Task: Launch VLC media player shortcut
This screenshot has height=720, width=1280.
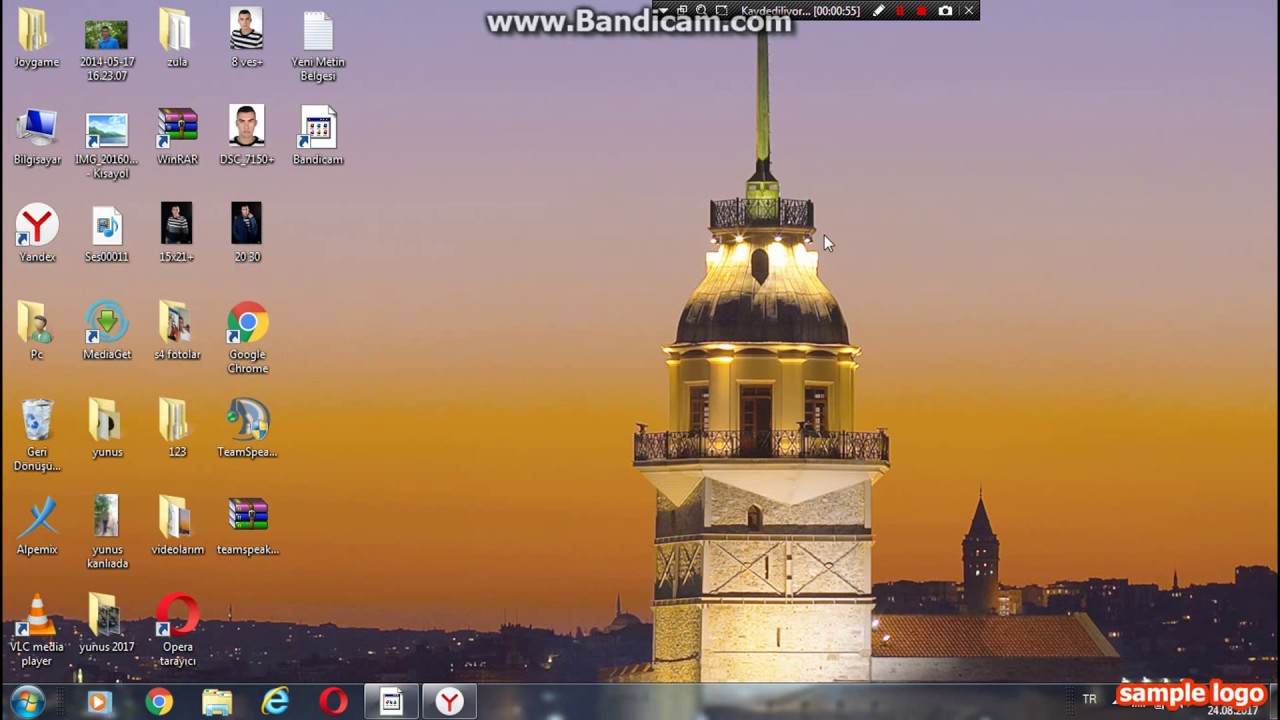Action: coord(37,630)
